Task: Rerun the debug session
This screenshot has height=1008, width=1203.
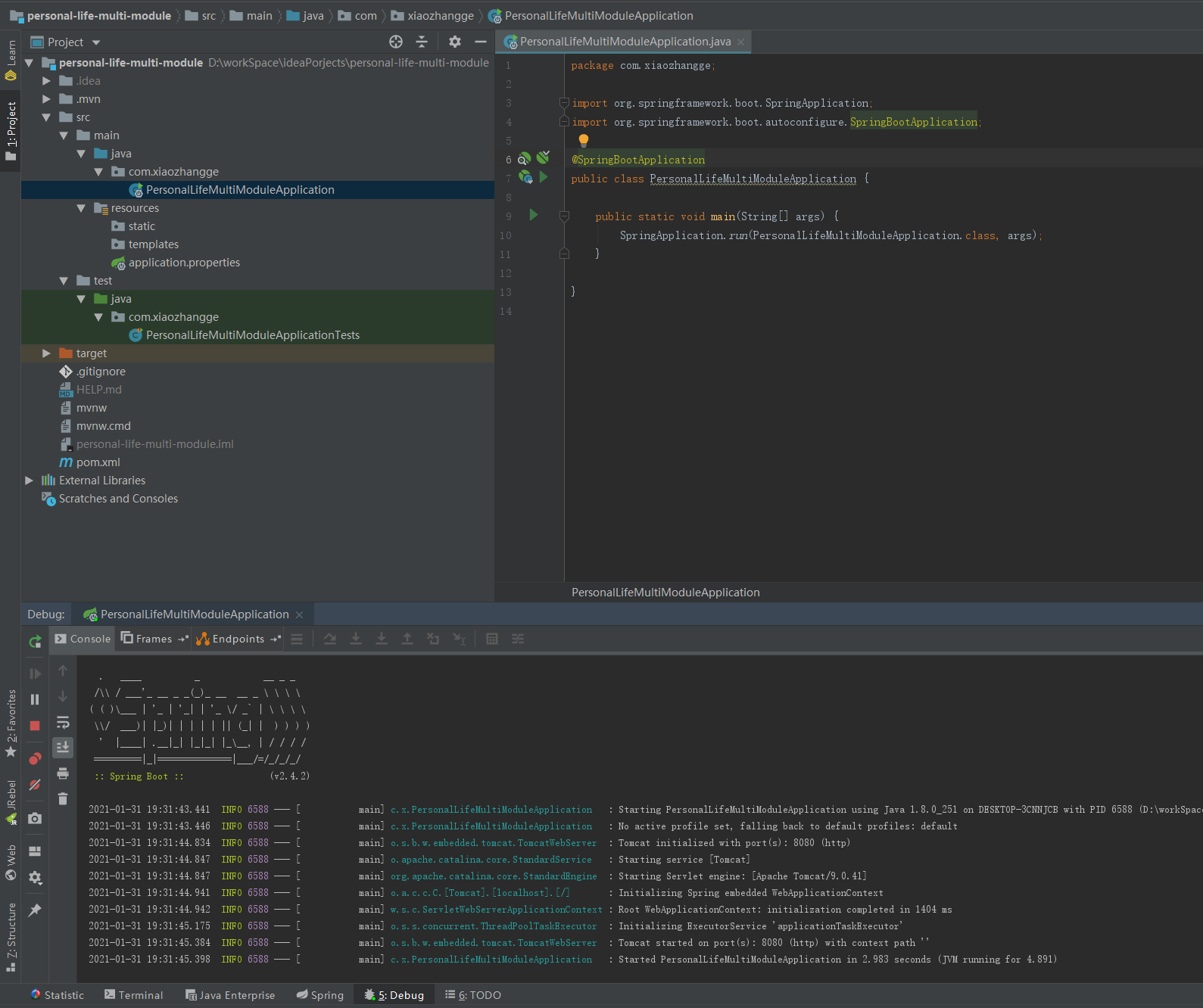Action: click(35, 642)
